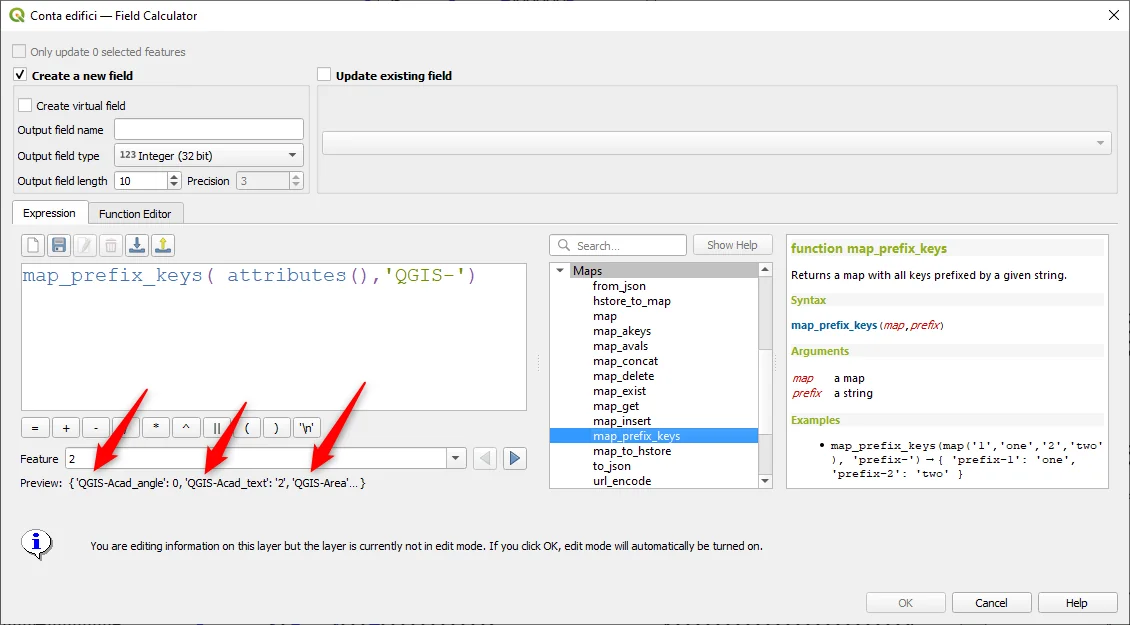Viewport: 1130px width, 625px height.
Task: Insert the multiply operator button
Action: (156, 427)
